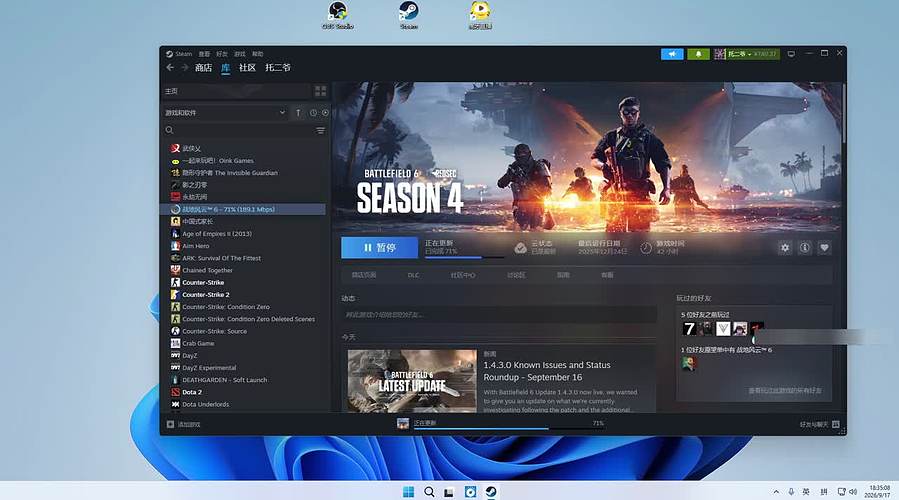899x500 pixels.
Task: Switch to Big Picture mode monitor icon
Action: tap(791, 54)
